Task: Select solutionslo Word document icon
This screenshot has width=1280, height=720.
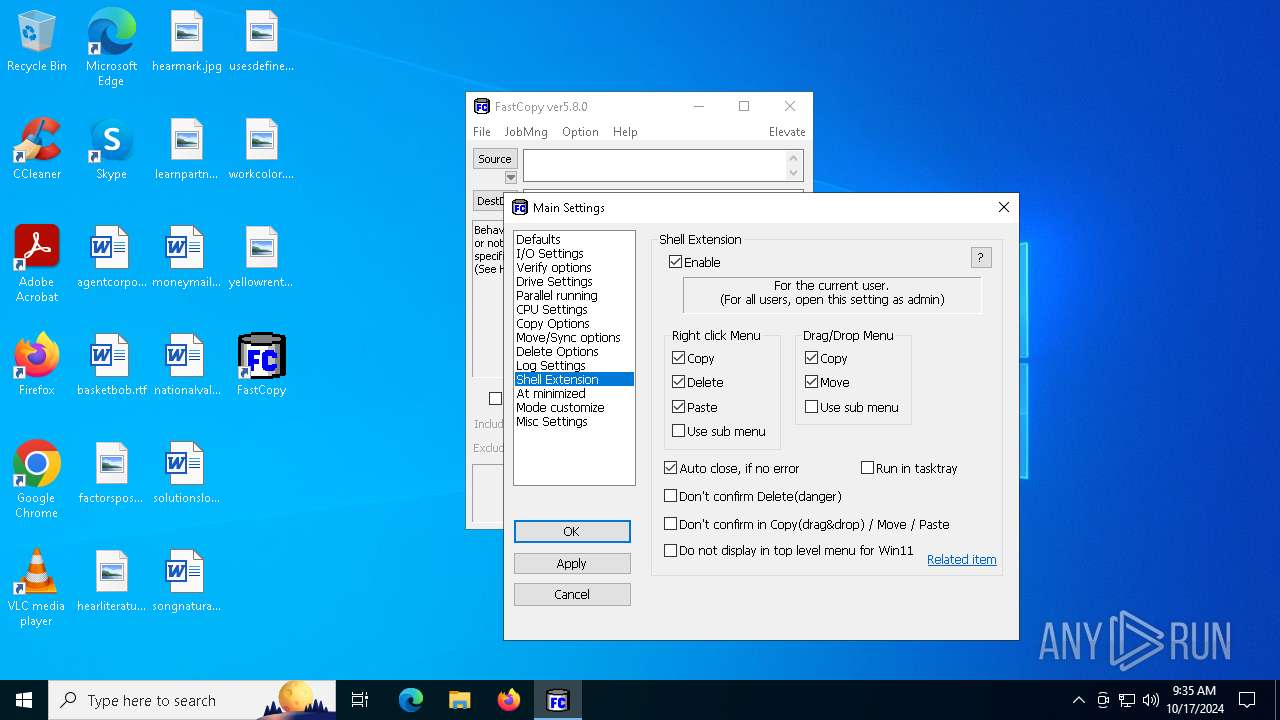Action: pyautogui.click(x=187, y=473)
